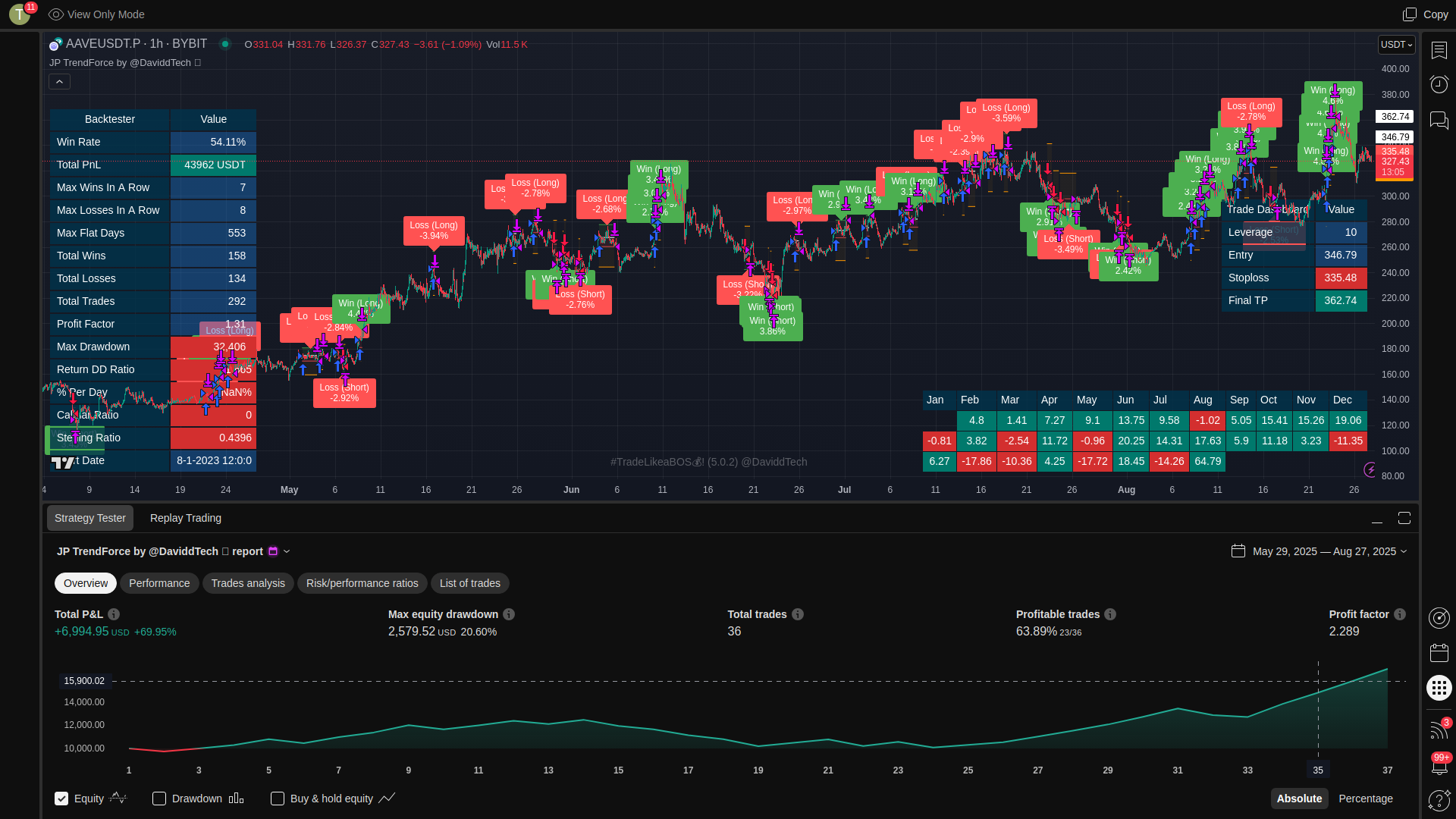This screenshot has width=1456, height=819.
Task: Click the Leverage value 10
Action: [x=1341, y=233]
